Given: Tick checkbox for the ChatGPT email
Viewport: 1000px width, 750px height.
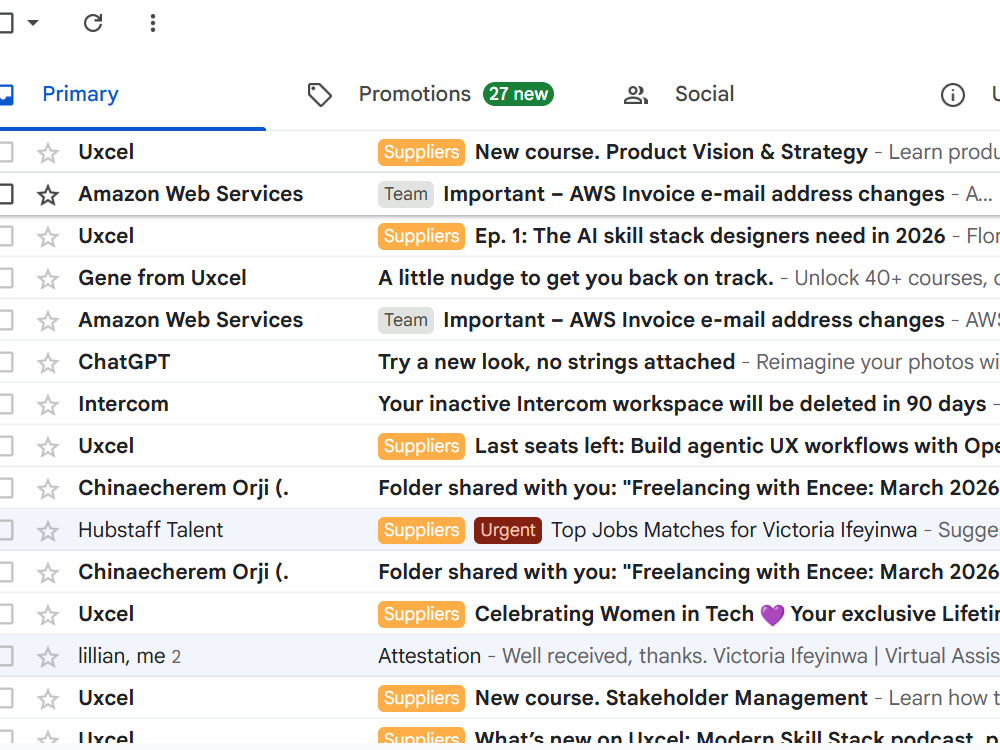Looking at the screenshot, I should coord(5,362).
